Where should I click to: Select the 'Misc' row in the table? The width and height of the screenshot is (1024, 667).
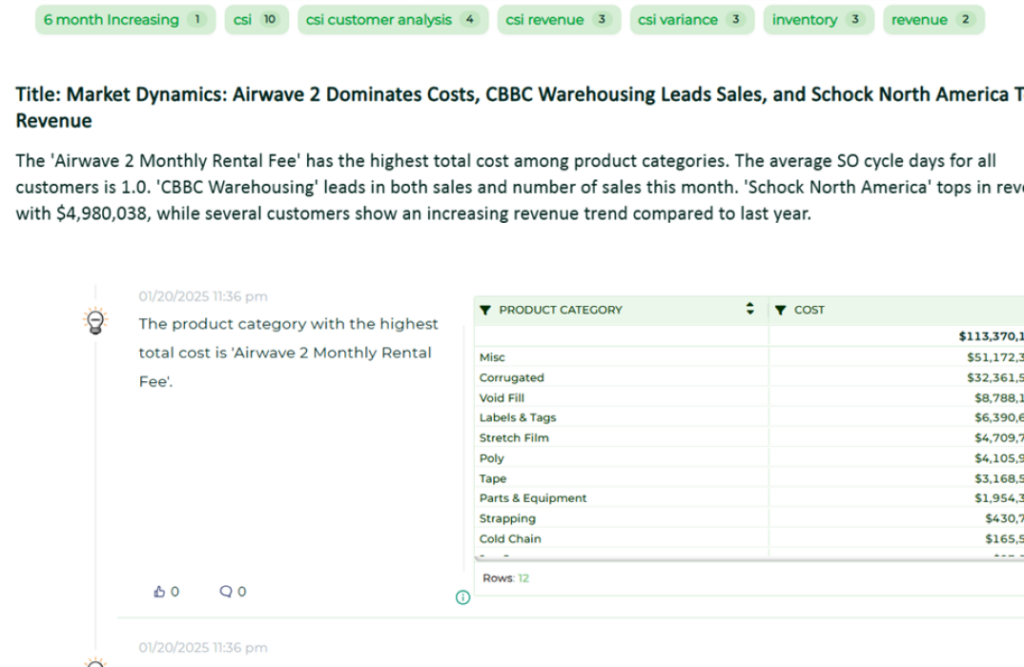point(749,357)
